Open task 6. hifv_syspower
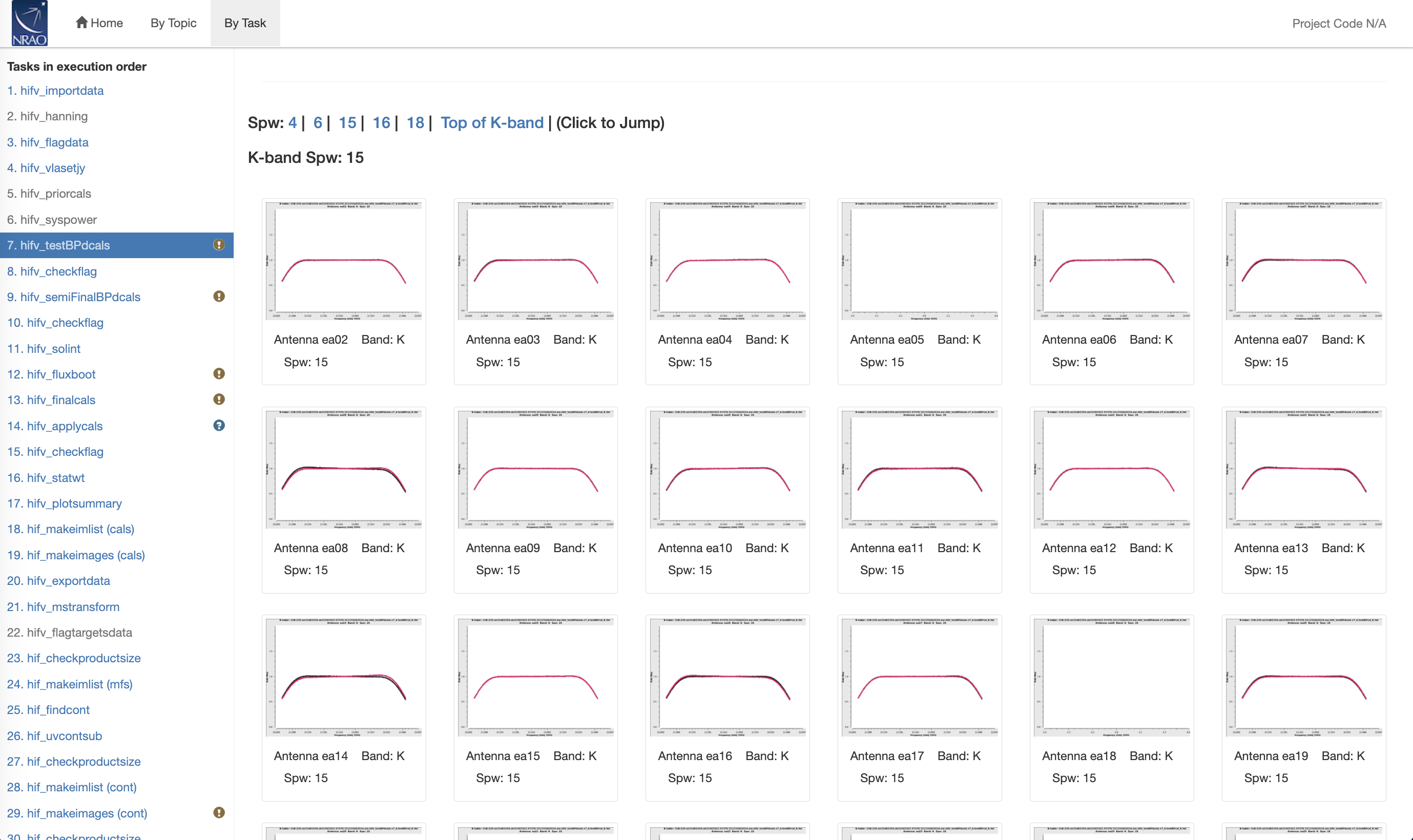Viewport: 1413px width, 840px height. pos(52,220)
